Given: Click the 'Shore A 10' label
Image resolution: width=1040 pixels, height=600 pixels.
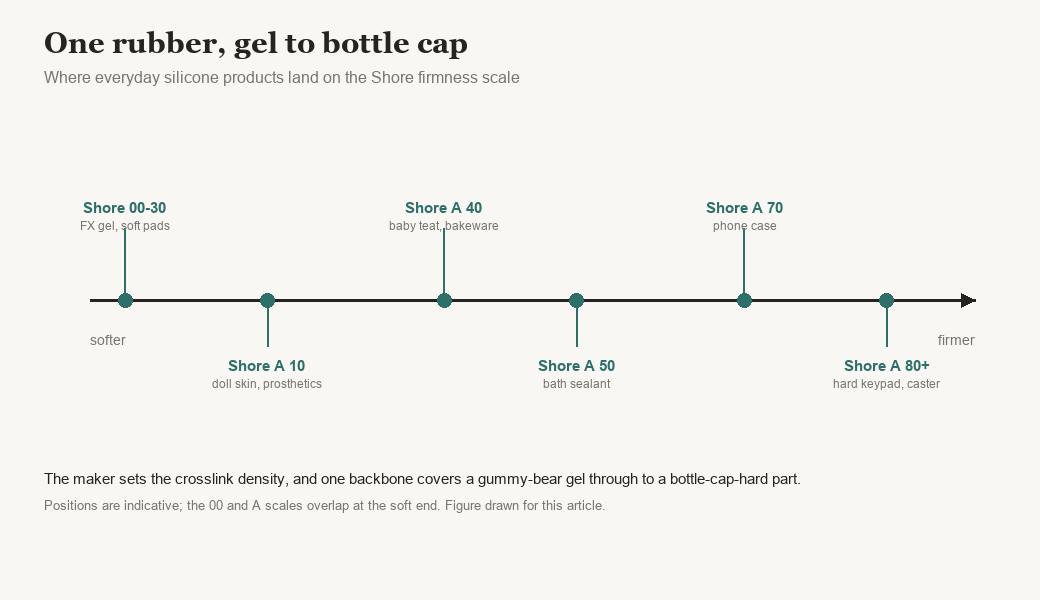Looking at the screenshot, I should click(267, 366).
